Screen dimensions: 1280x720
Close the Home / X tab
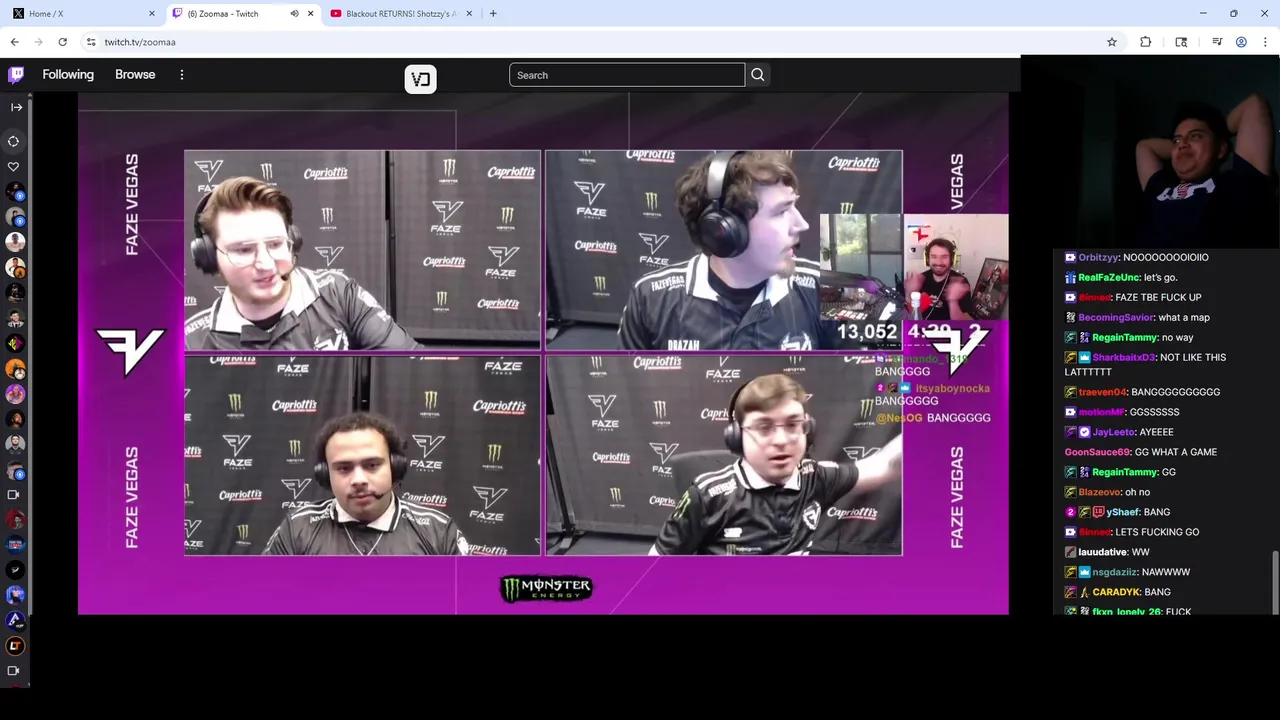(152, 14)
